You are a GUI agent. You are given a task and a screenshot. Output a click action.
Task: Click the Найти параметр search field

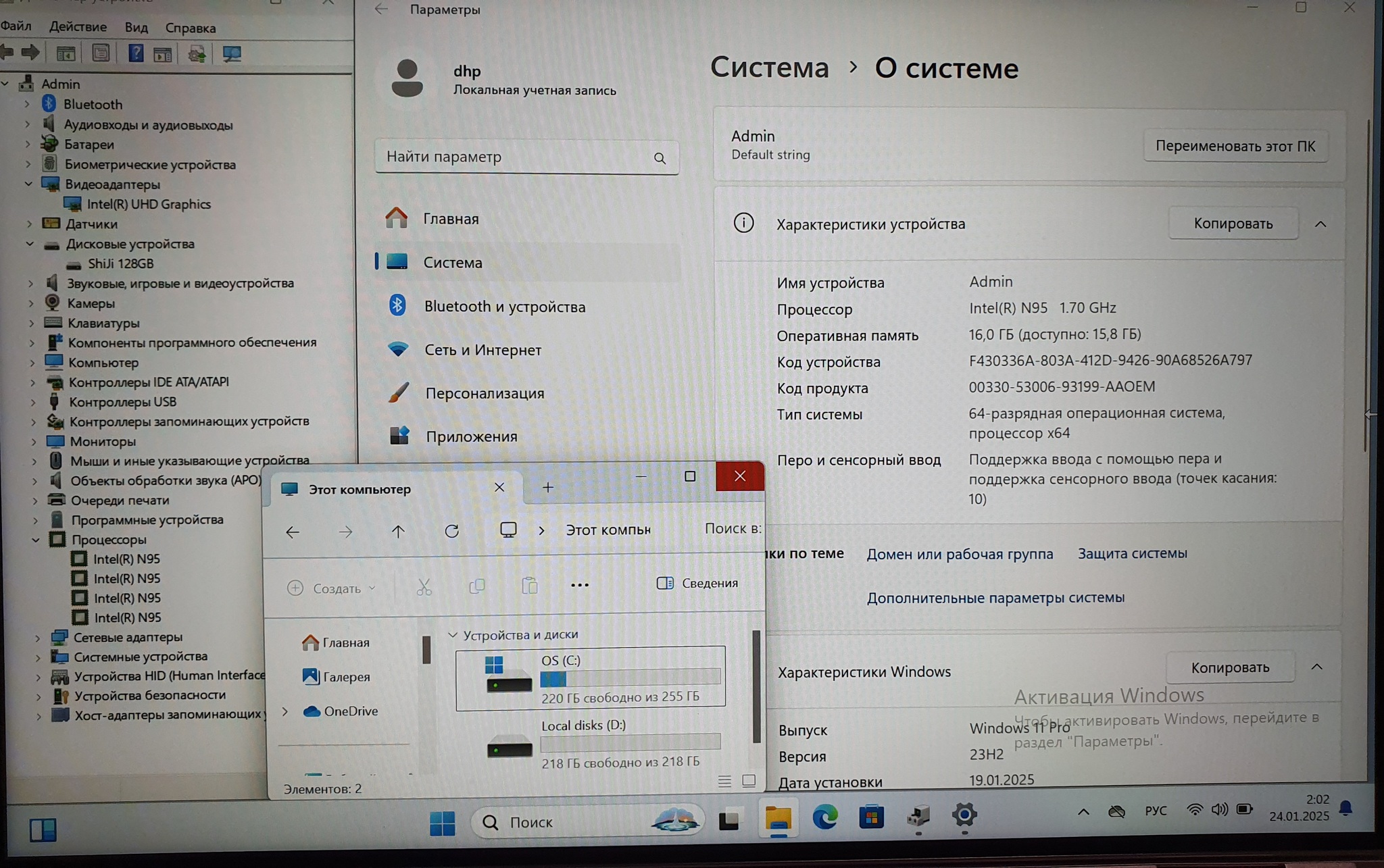(514, 157)
